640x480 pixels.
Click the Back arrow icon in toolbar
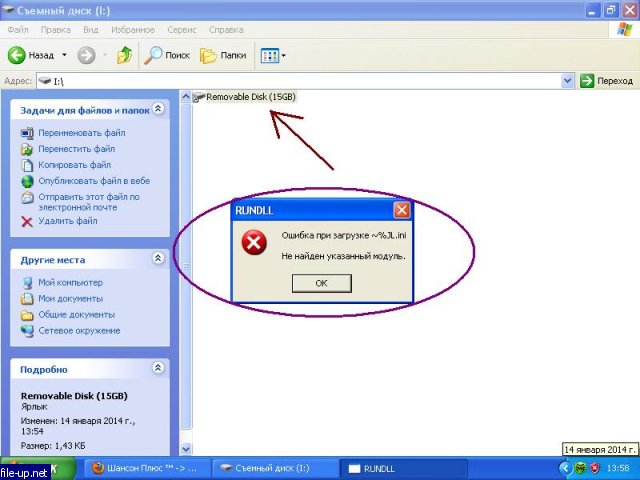click(x=17, y=55)
